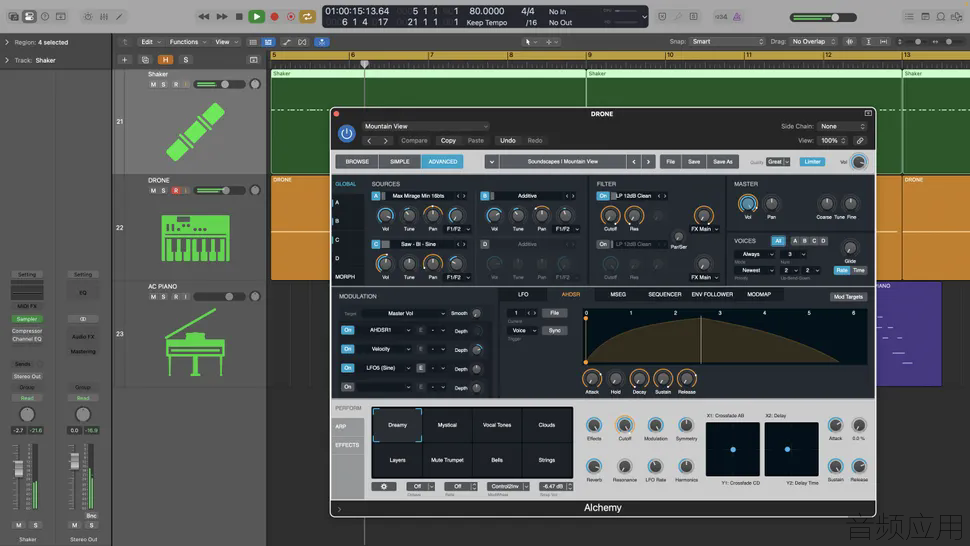Select the Mystical performance pad
This screenshot has width=970, height=546.
[447, 425]
